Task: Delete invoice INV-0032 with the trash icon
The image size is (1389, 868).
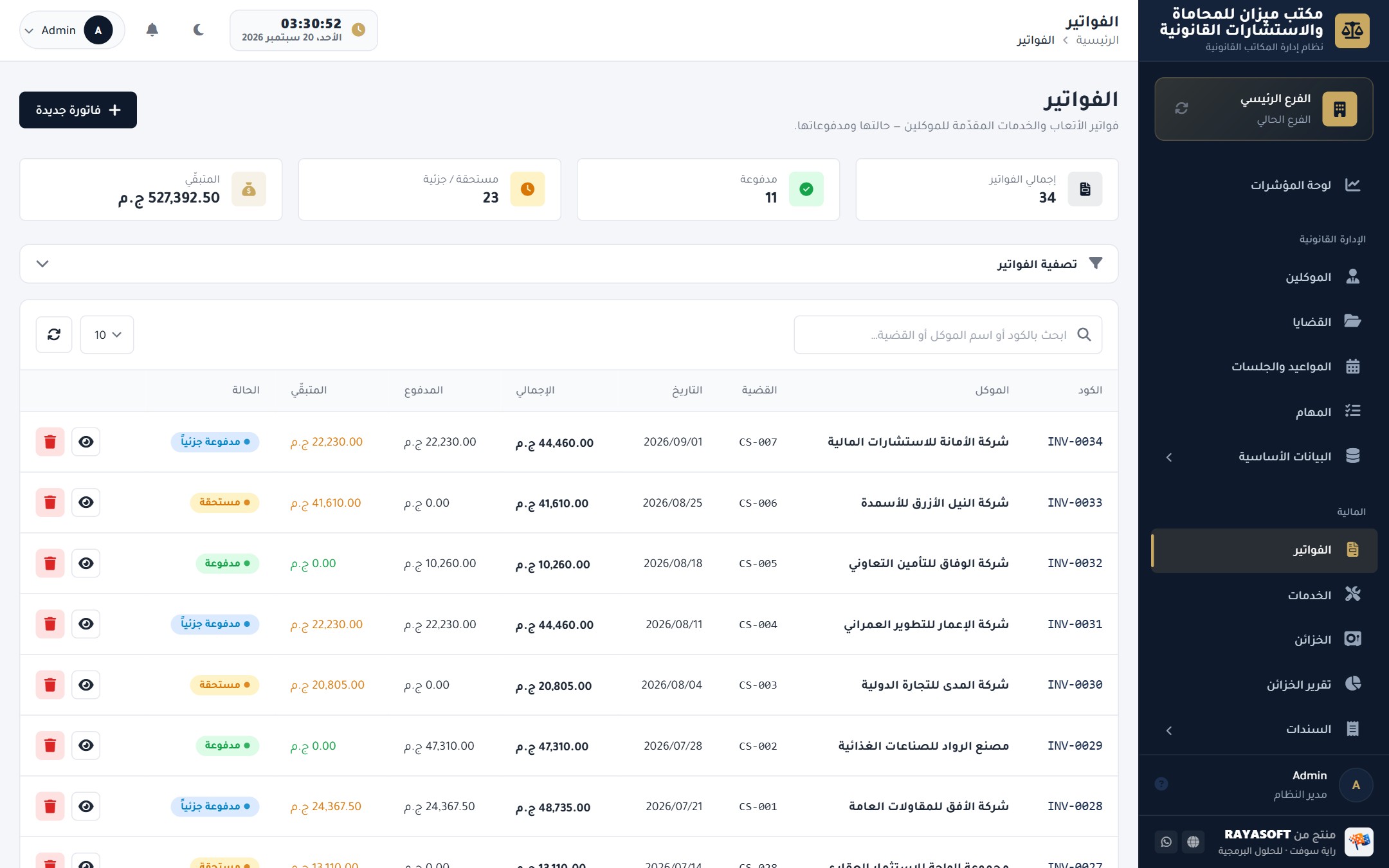Action: tap(50, 563)
